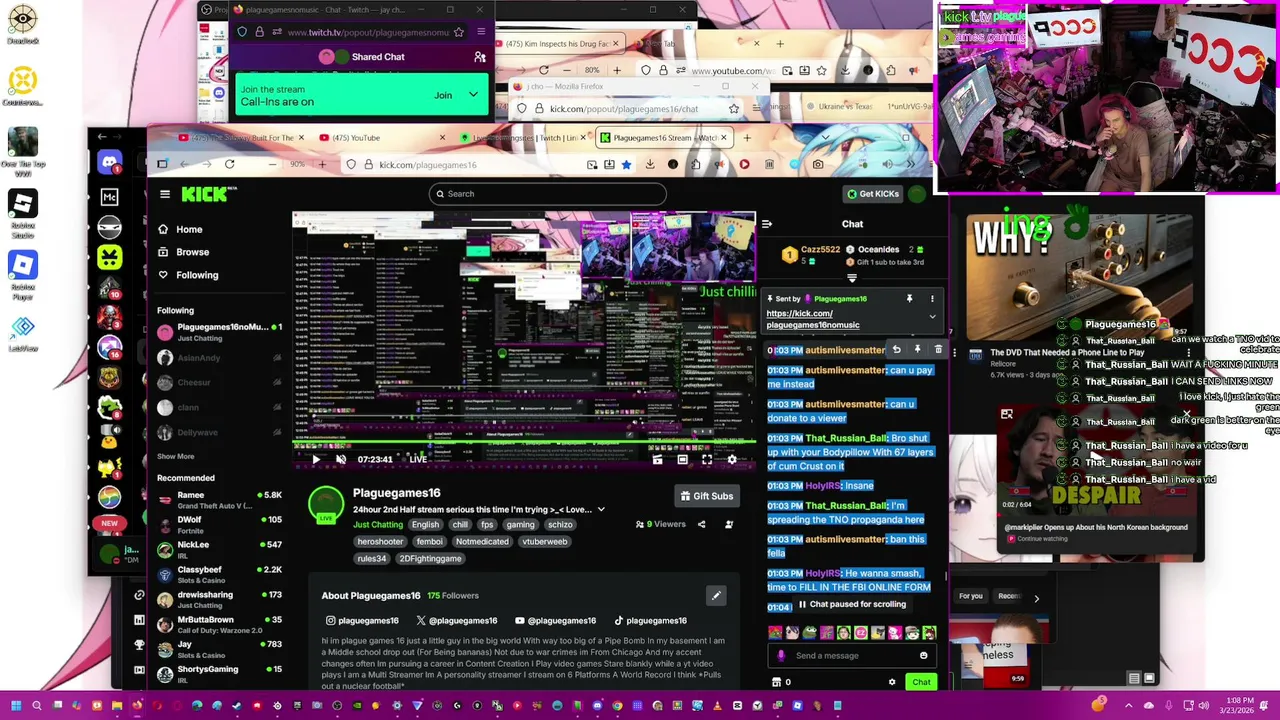Open the player settings gear
1280x720 pixels.
[732, 459]
